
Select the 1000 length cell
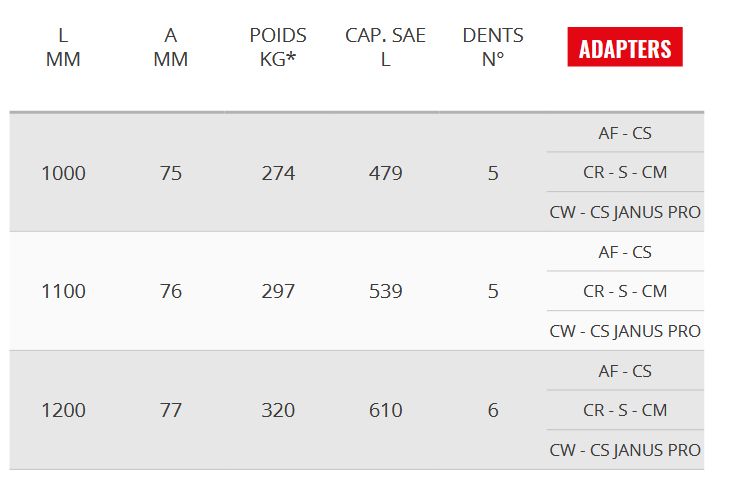(63, 173)
